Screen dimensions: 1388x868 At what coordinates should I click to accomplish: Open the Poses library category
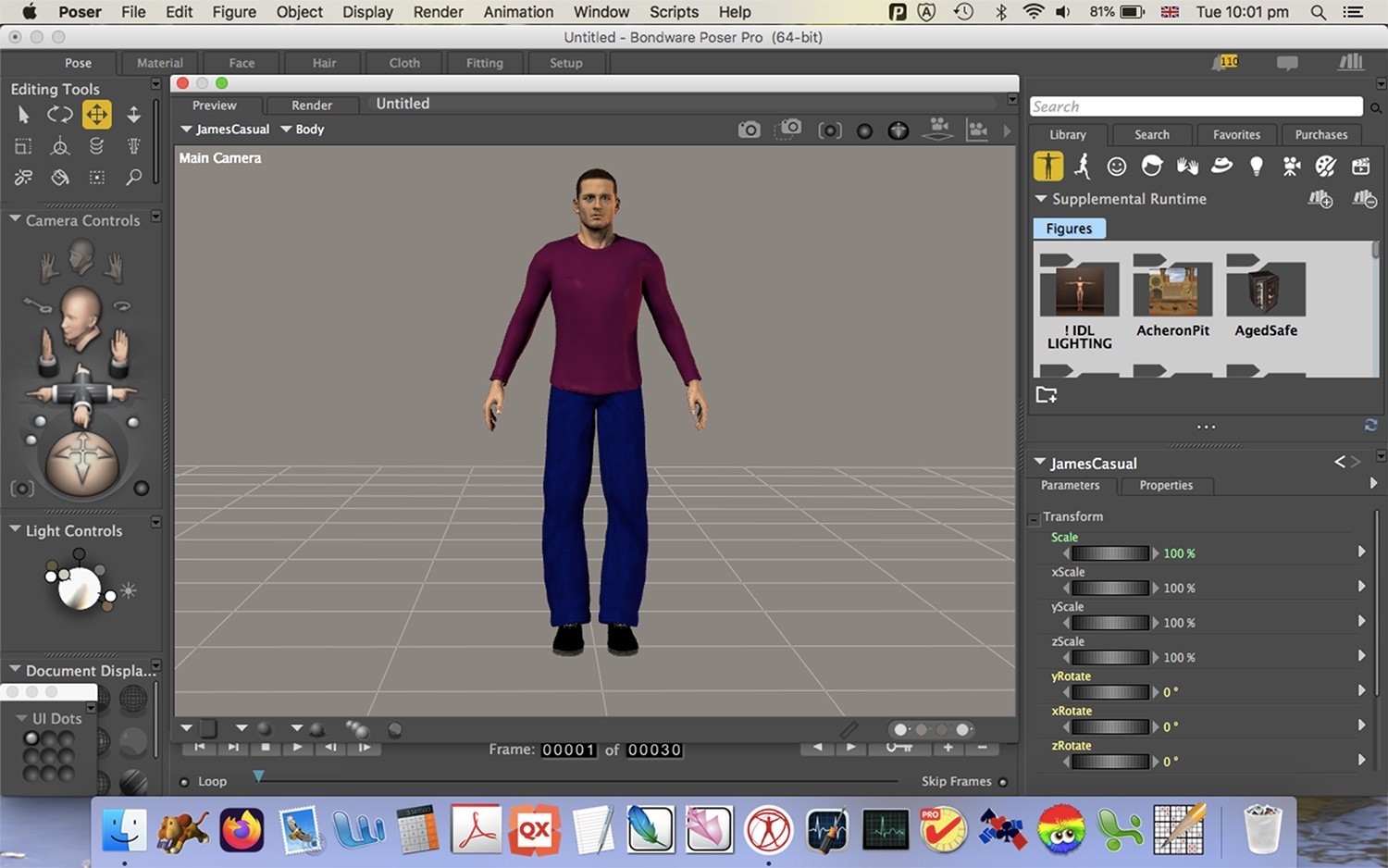tap(1083, 167)
